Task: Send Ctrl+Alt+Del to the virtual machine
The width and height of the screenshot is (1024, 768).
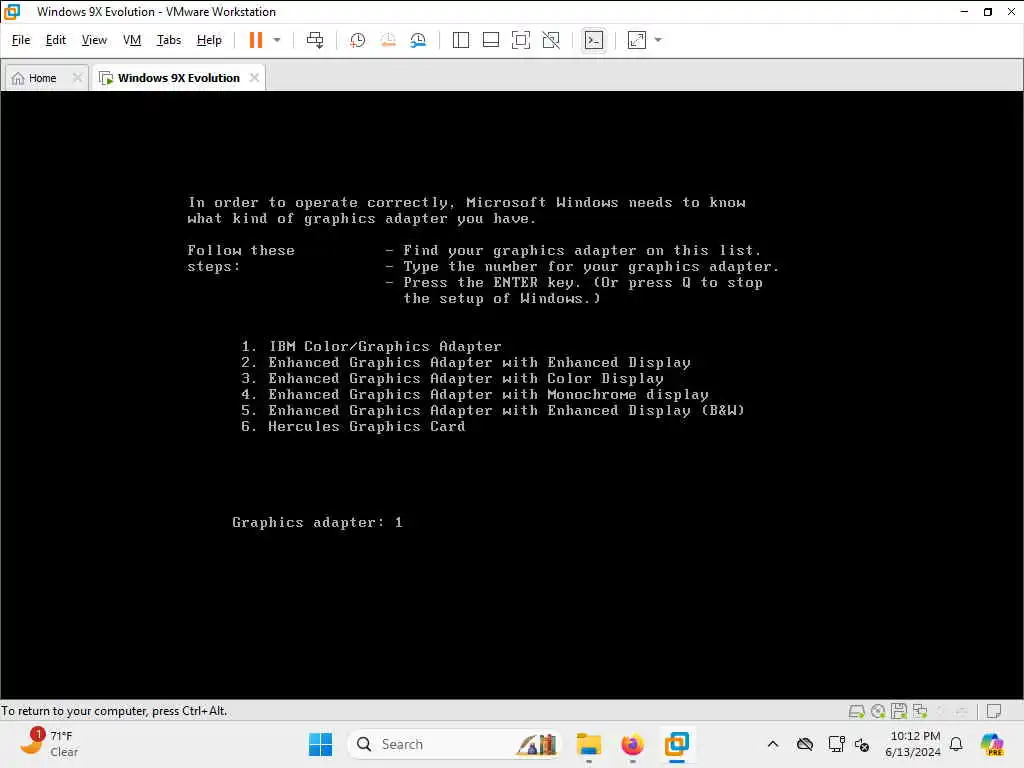Action: [315, 40]
